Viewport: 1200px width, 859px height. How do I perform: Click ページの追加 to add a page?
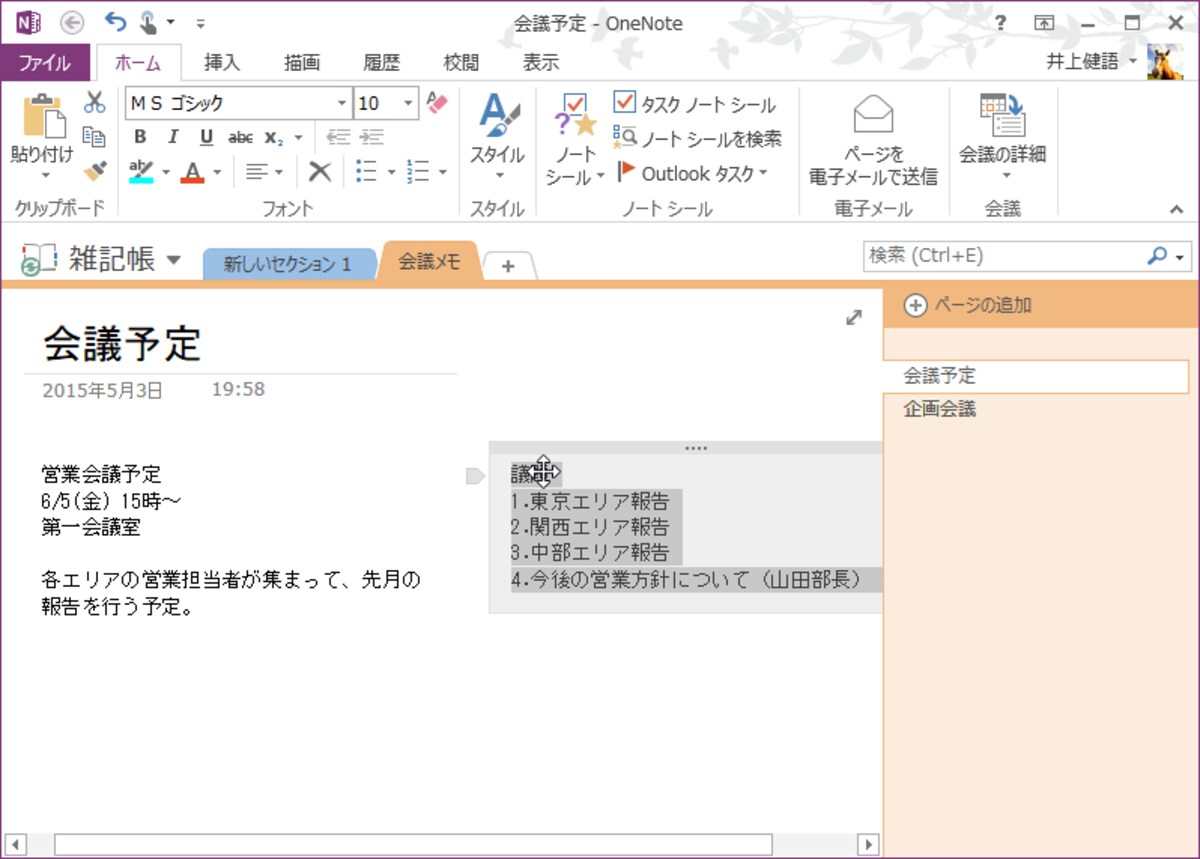coord(969,306)
